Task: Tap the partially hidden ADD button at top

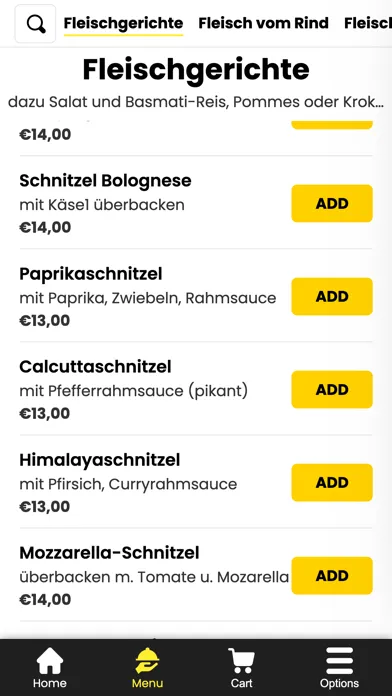Action: click(332, 125)
